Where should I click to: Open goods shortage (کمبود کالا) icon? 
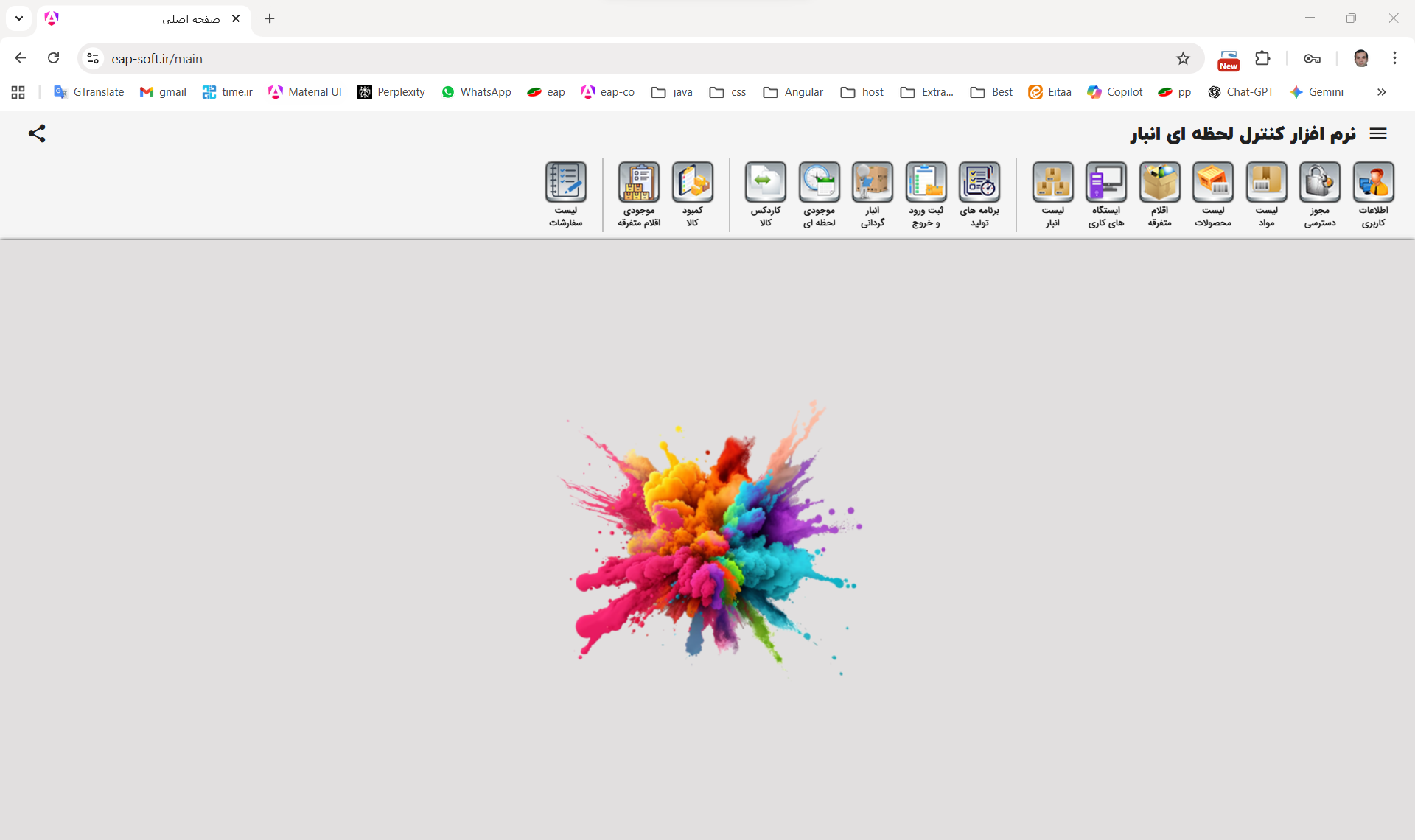693,182
